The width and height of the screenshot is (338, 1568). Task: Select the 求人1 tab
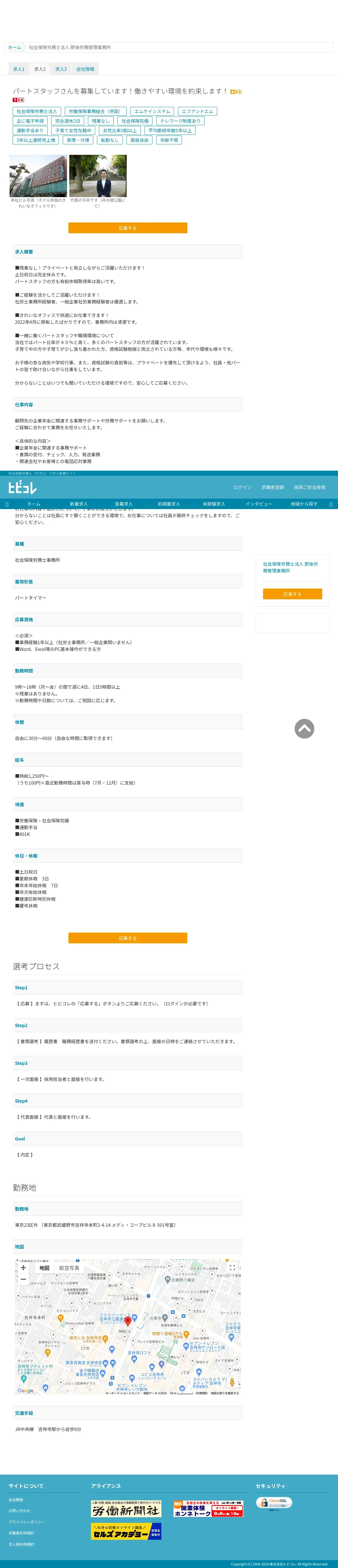(x=19, y=69)
